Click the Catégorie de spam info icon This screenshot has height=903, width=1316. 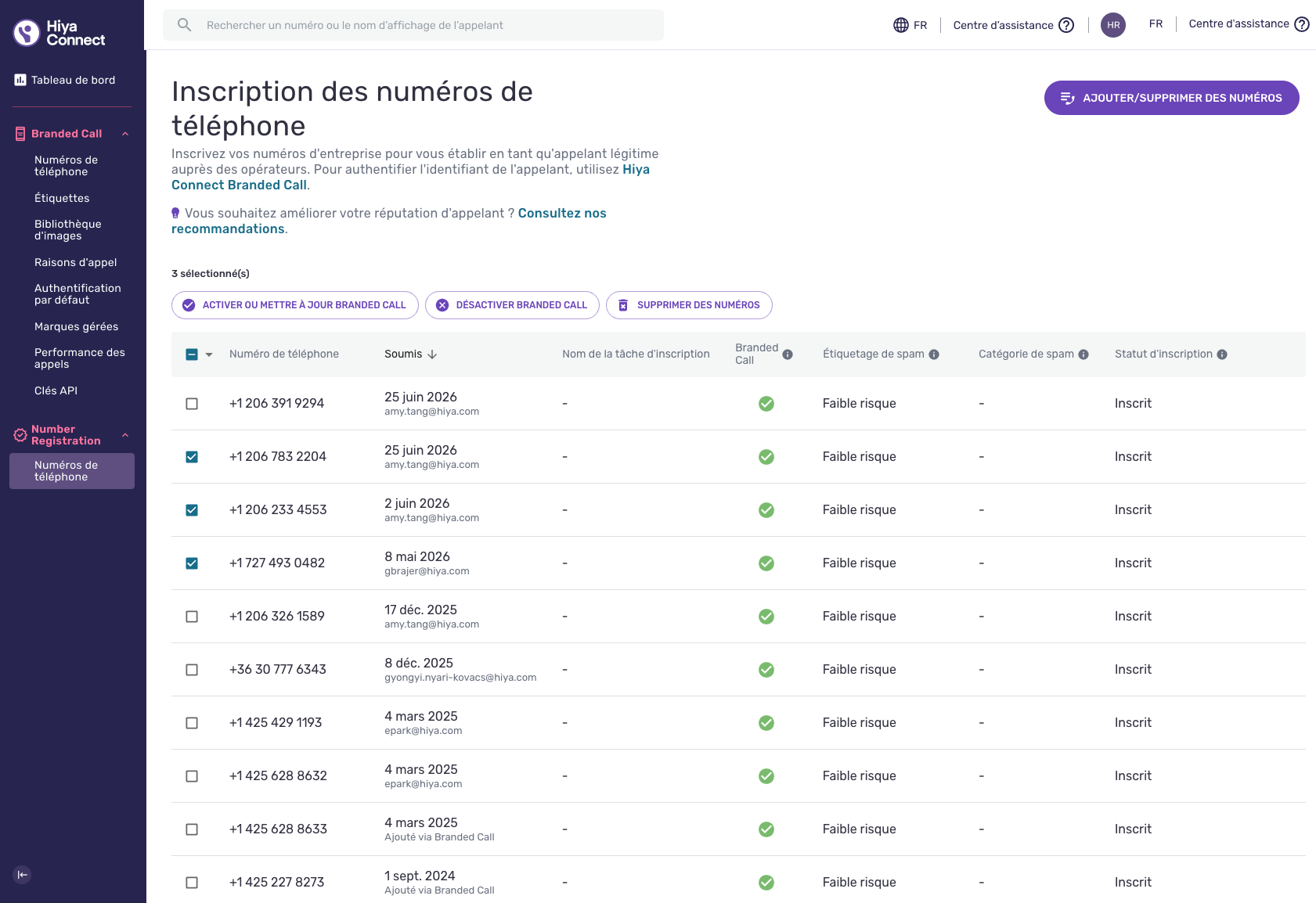(1083, 354)
